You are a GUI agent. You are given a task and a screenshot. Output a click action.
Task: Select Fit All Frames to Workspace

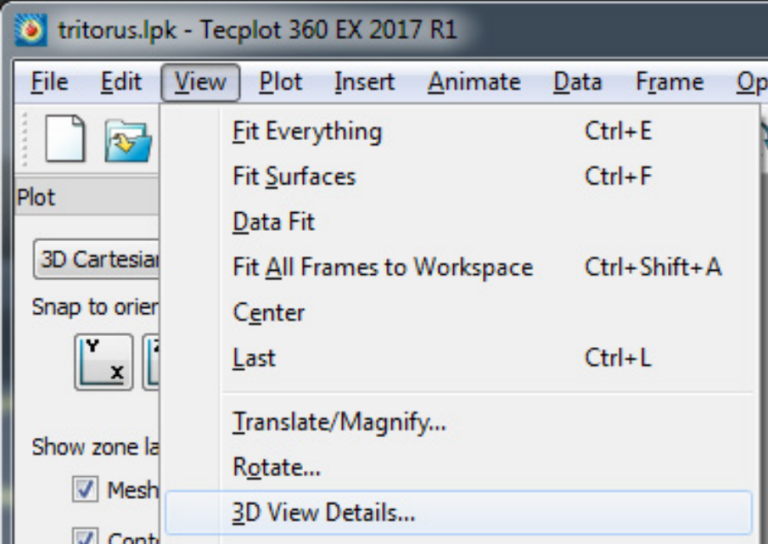point(382,267)
